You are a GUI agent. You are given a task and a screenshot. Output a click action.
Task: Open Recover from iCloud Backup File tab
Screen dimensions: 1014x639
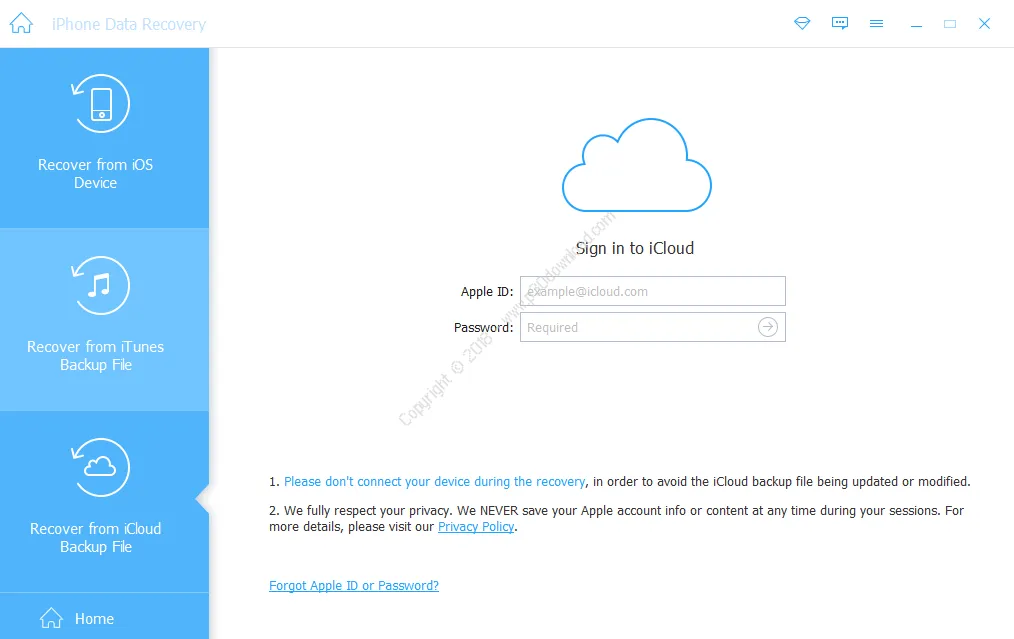point(104,502)
